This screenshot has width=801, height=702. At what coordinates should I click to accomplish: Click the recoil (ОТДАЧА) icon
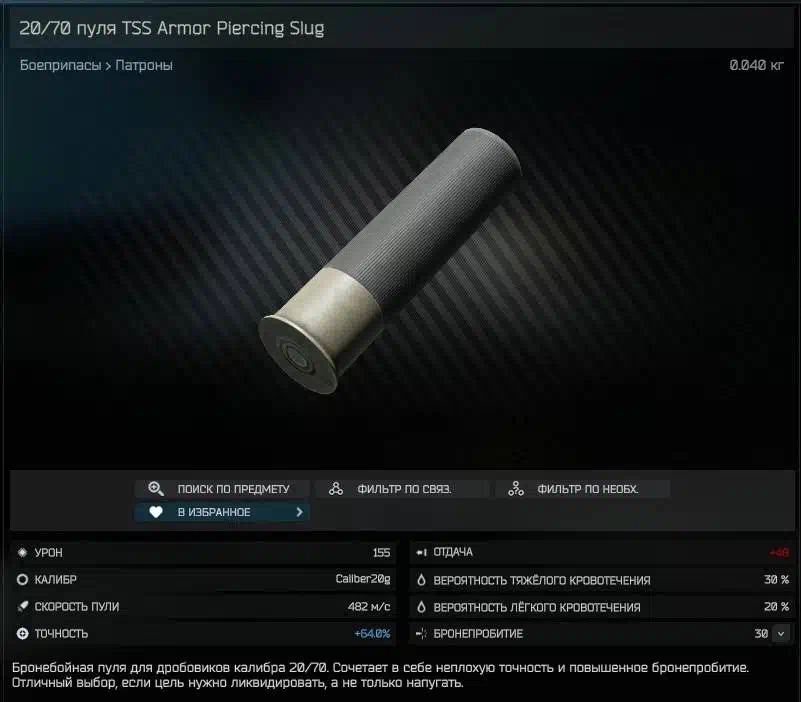click(421, 552)
